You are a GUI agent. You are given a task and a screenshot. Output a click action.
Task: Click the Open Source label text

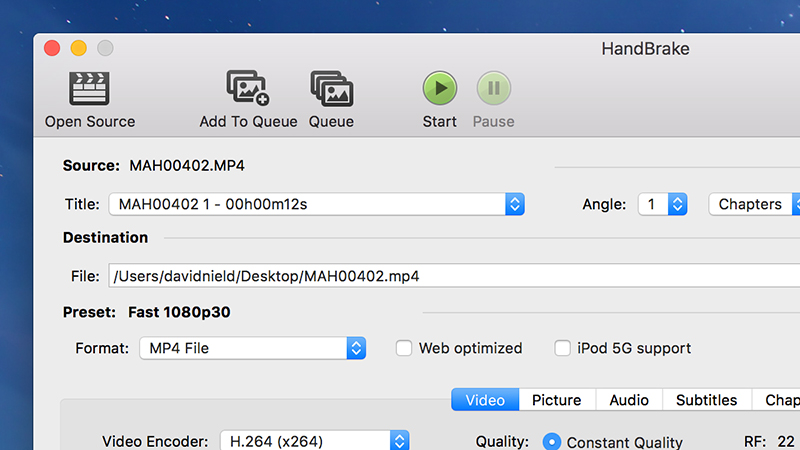(90, 122)
